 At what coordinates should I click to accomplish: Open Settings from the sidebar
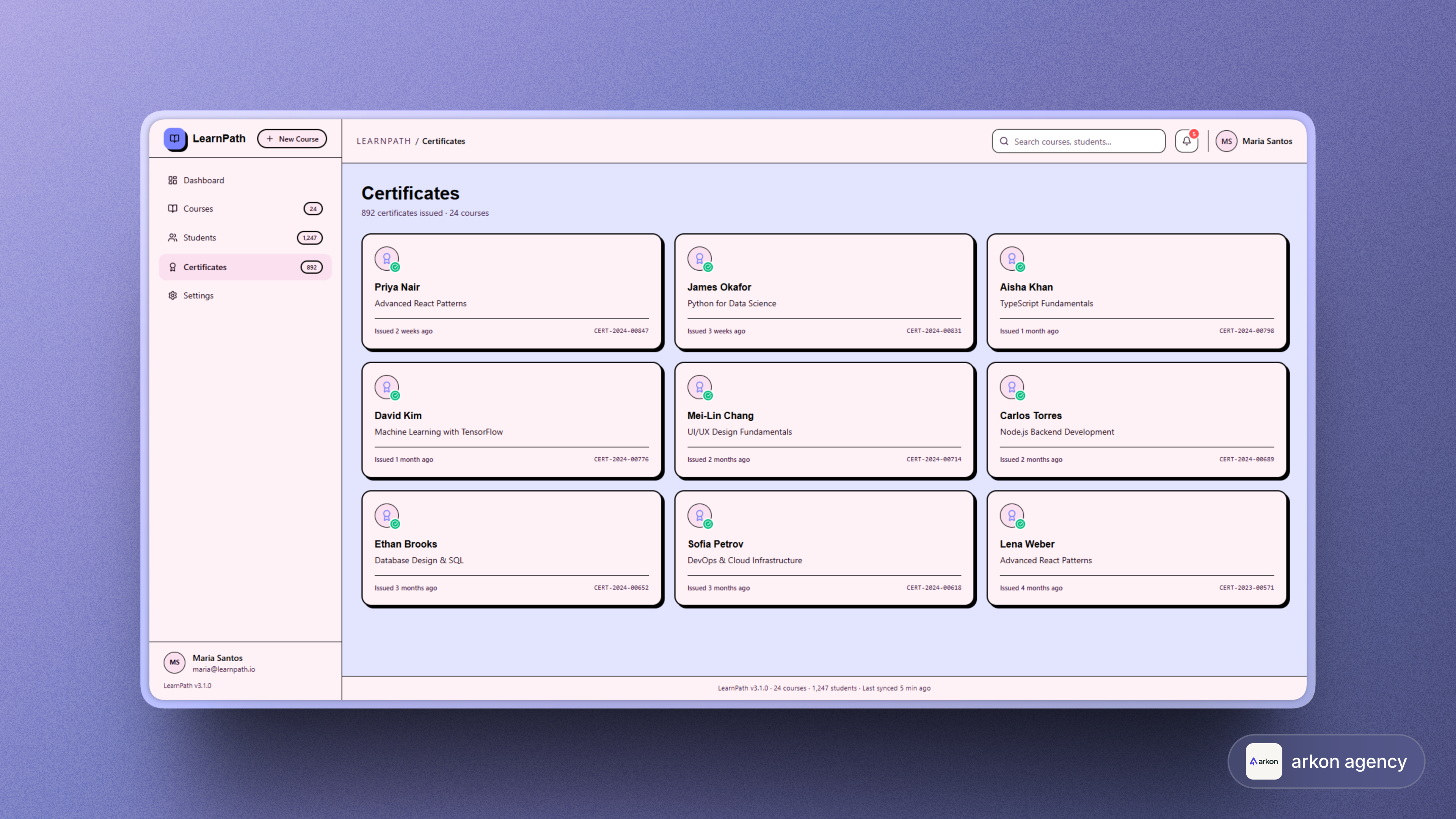(245, 296)
